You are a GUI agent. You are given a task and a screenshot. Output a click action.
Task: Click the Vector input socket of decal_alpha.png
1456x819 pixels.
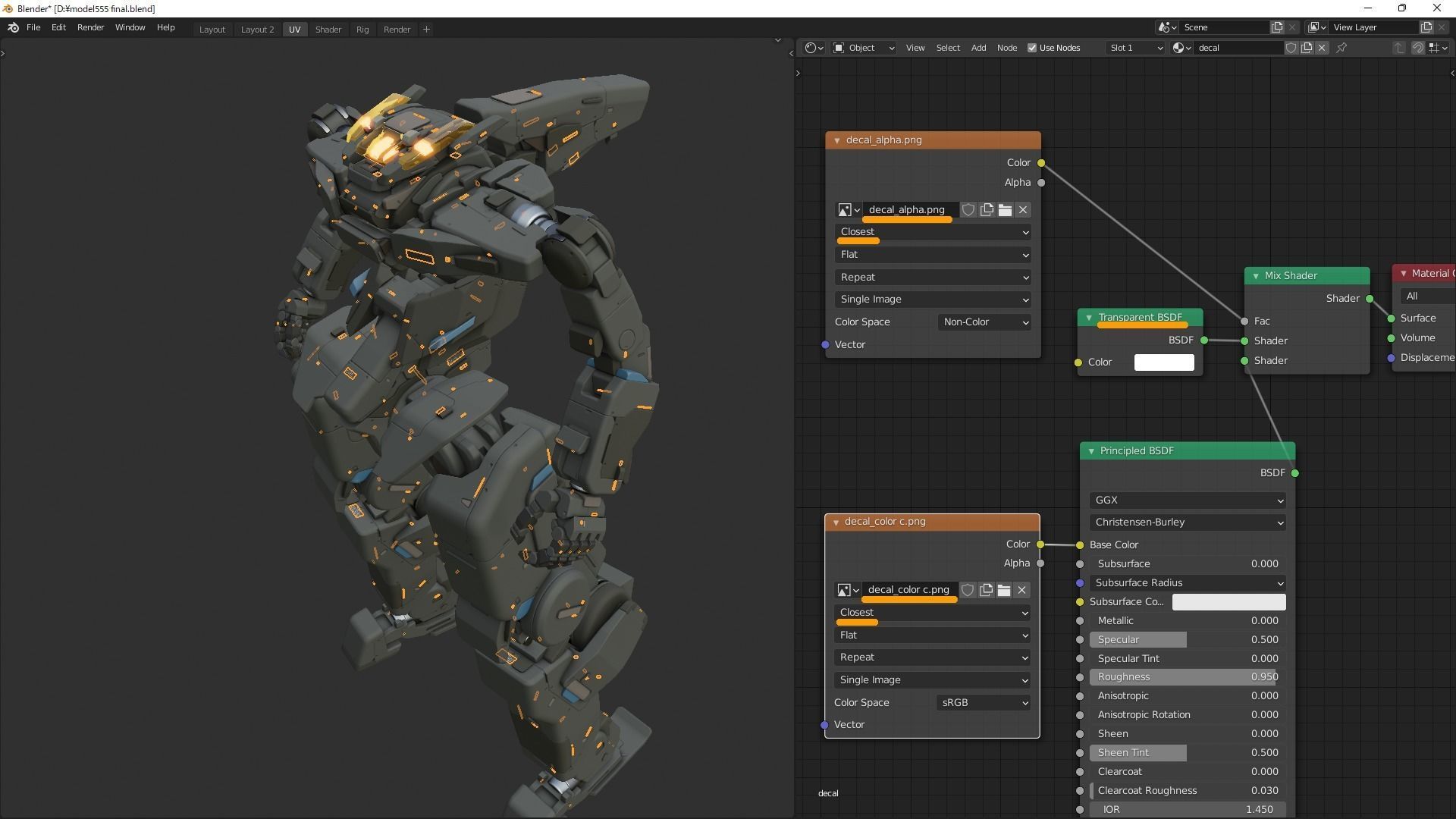coord(825,345)
